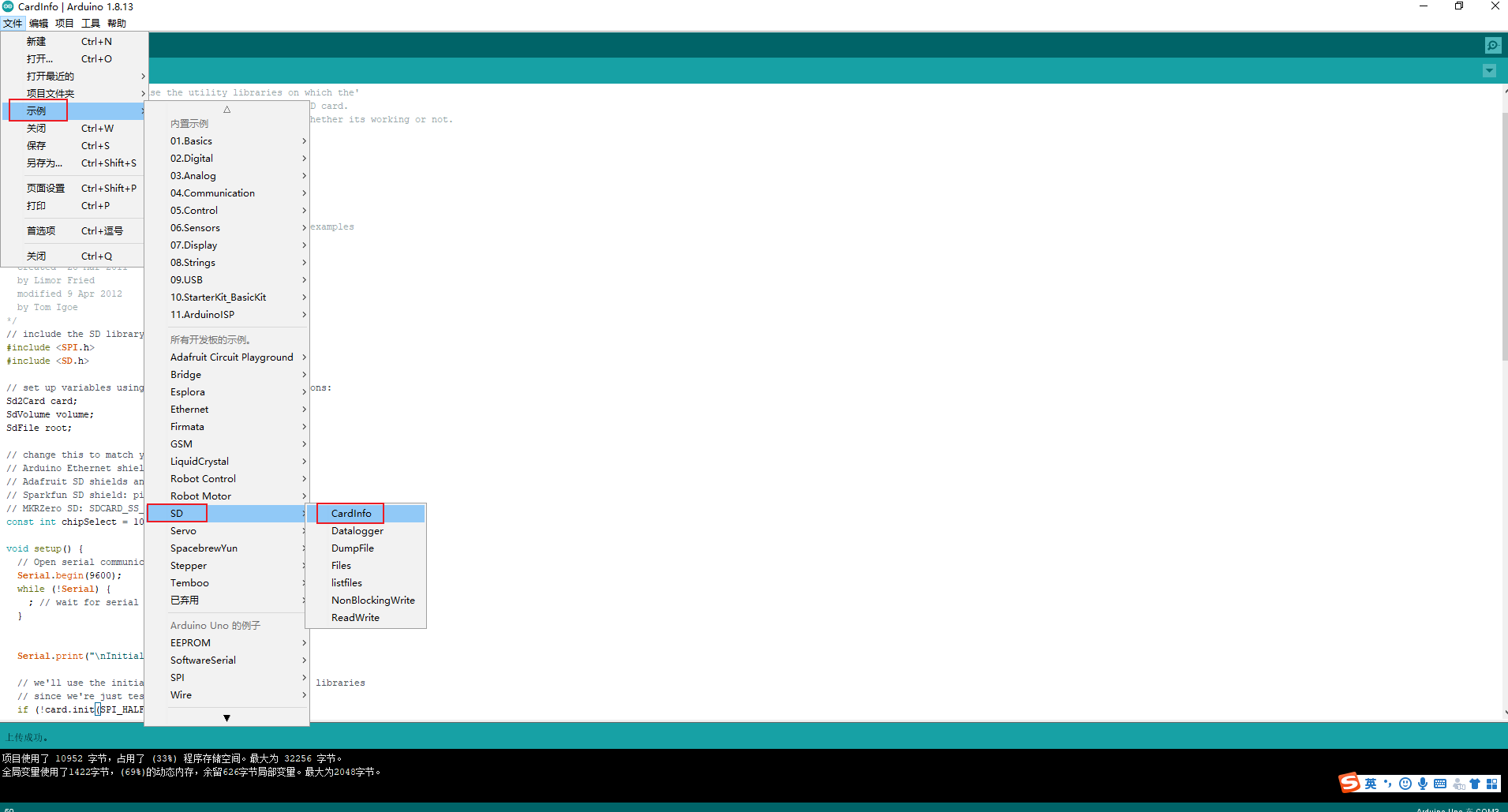Open 首选项 preferences
Screen dimensions: 1508x812
[74, 230]
